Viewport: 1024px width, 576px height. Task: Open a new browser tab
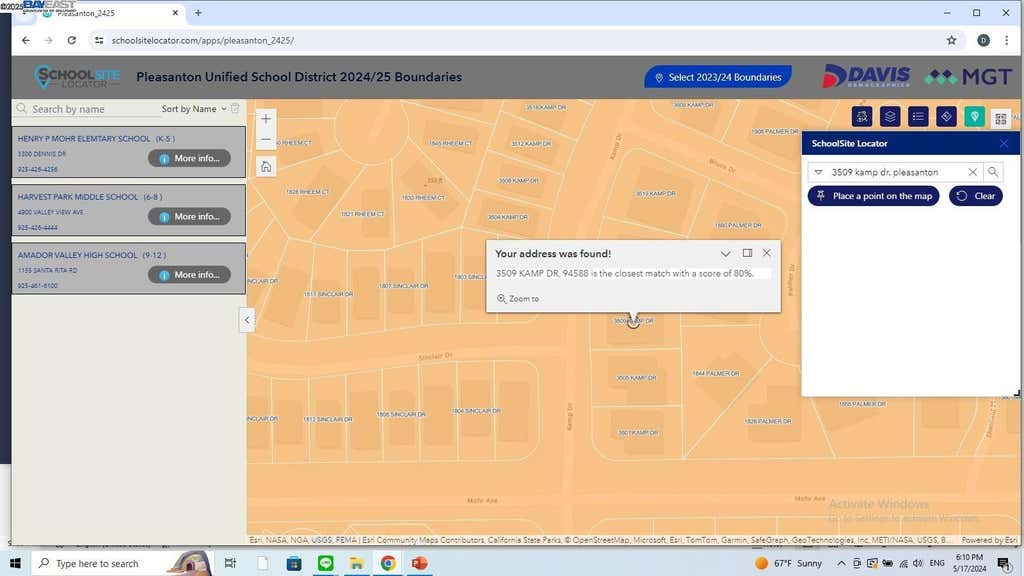pos(198,12)
